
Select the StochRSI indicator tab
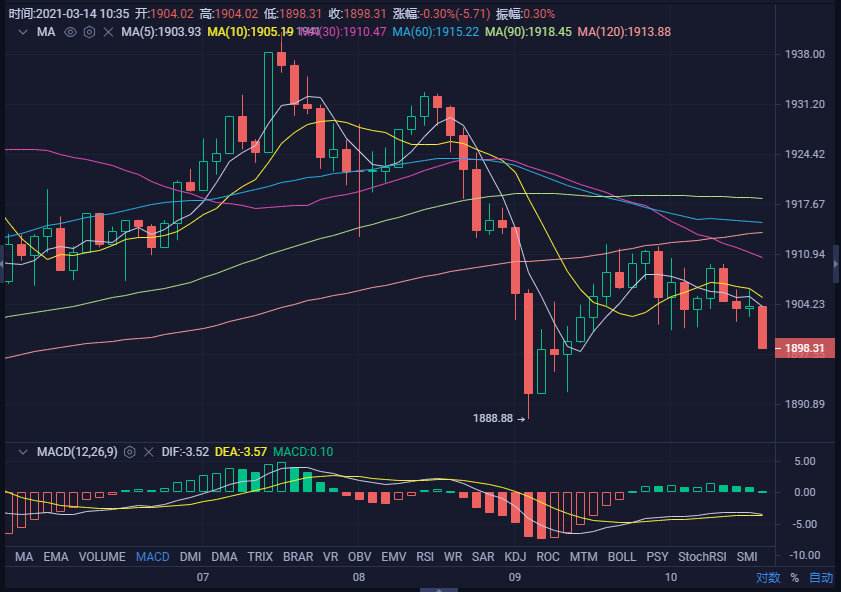click(702, 557)
